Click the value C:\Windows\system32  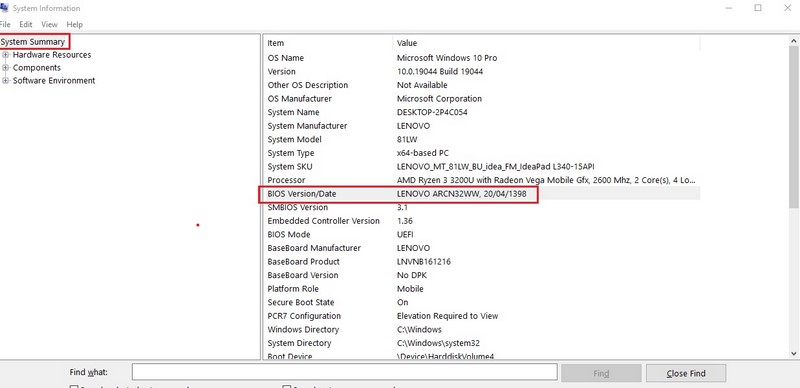click(438, 343)
